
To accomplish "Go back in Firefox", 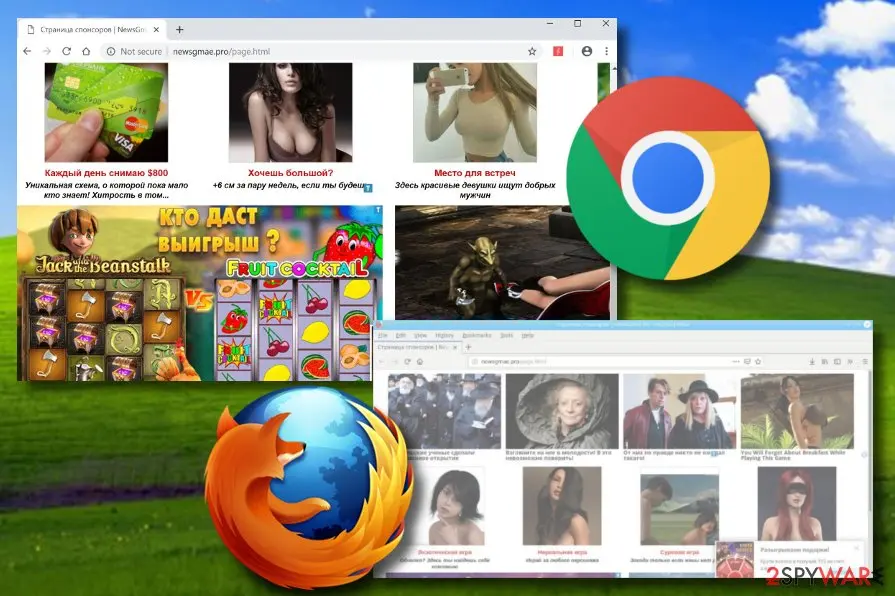I will (x=381, y=361).
